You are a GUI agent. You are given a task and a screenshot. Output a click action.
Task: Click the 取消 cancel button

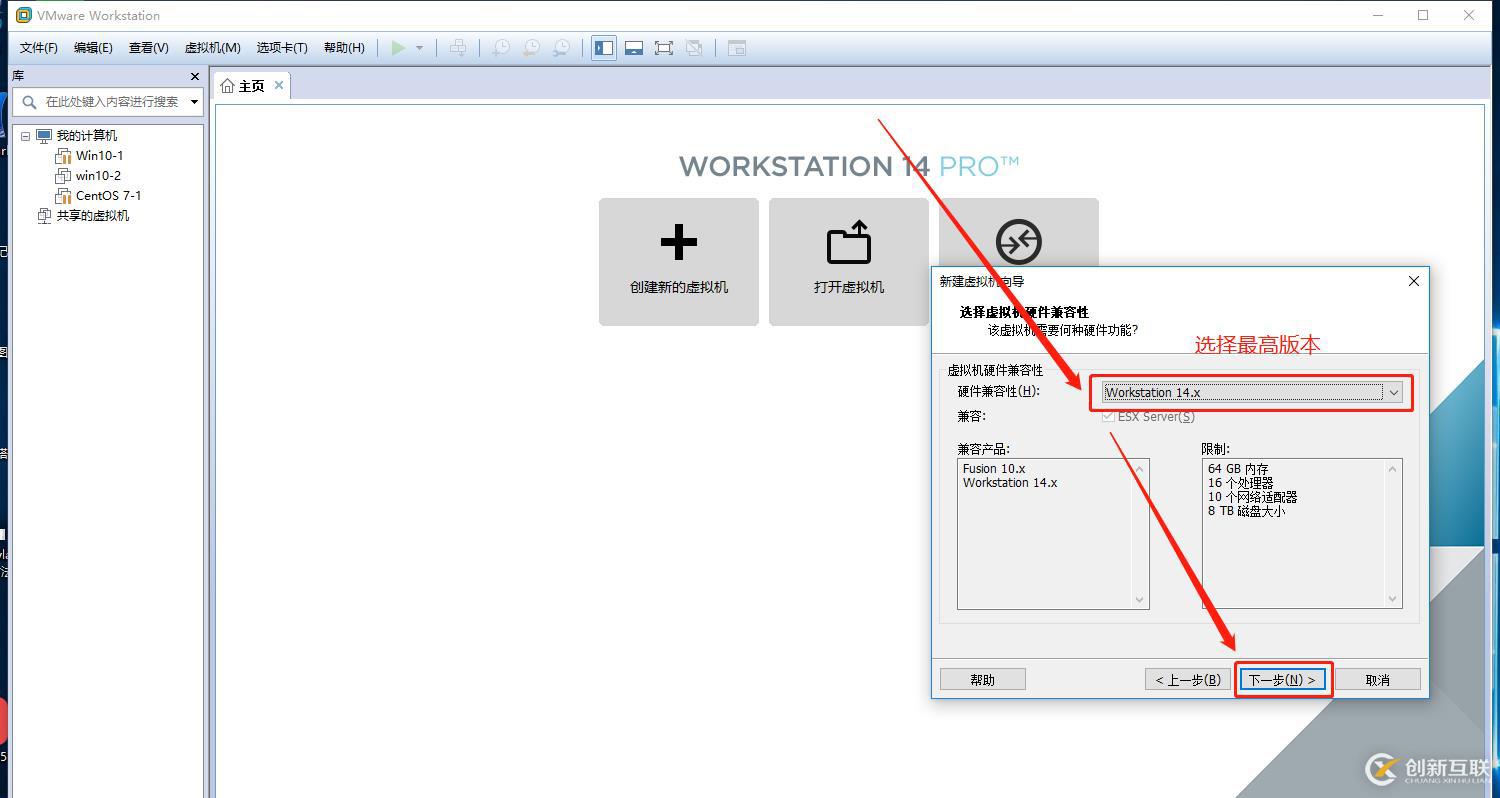tap(1378, 679)
